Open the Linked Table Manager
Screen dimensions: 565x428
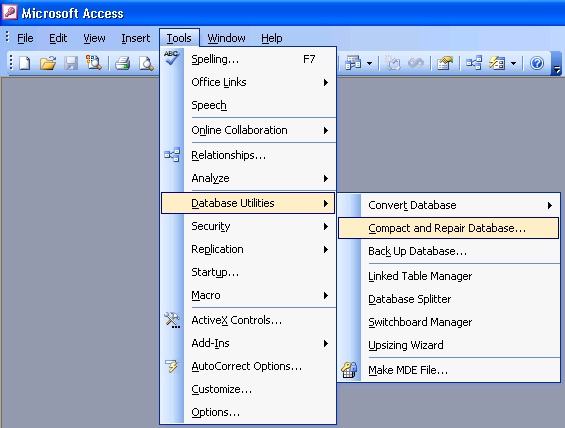pyautogui.click(x=449, y=276)
